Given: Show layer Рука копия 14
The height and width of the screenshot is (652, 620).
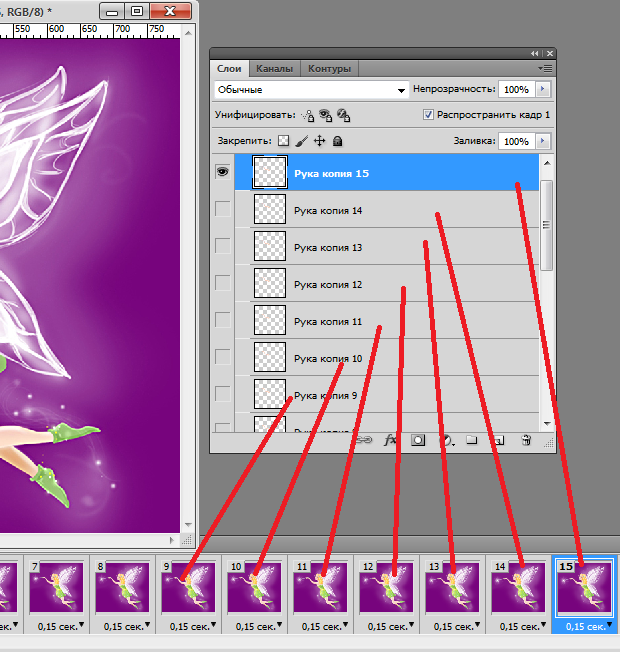Looking at the screenshot, I should pos(222,209).
